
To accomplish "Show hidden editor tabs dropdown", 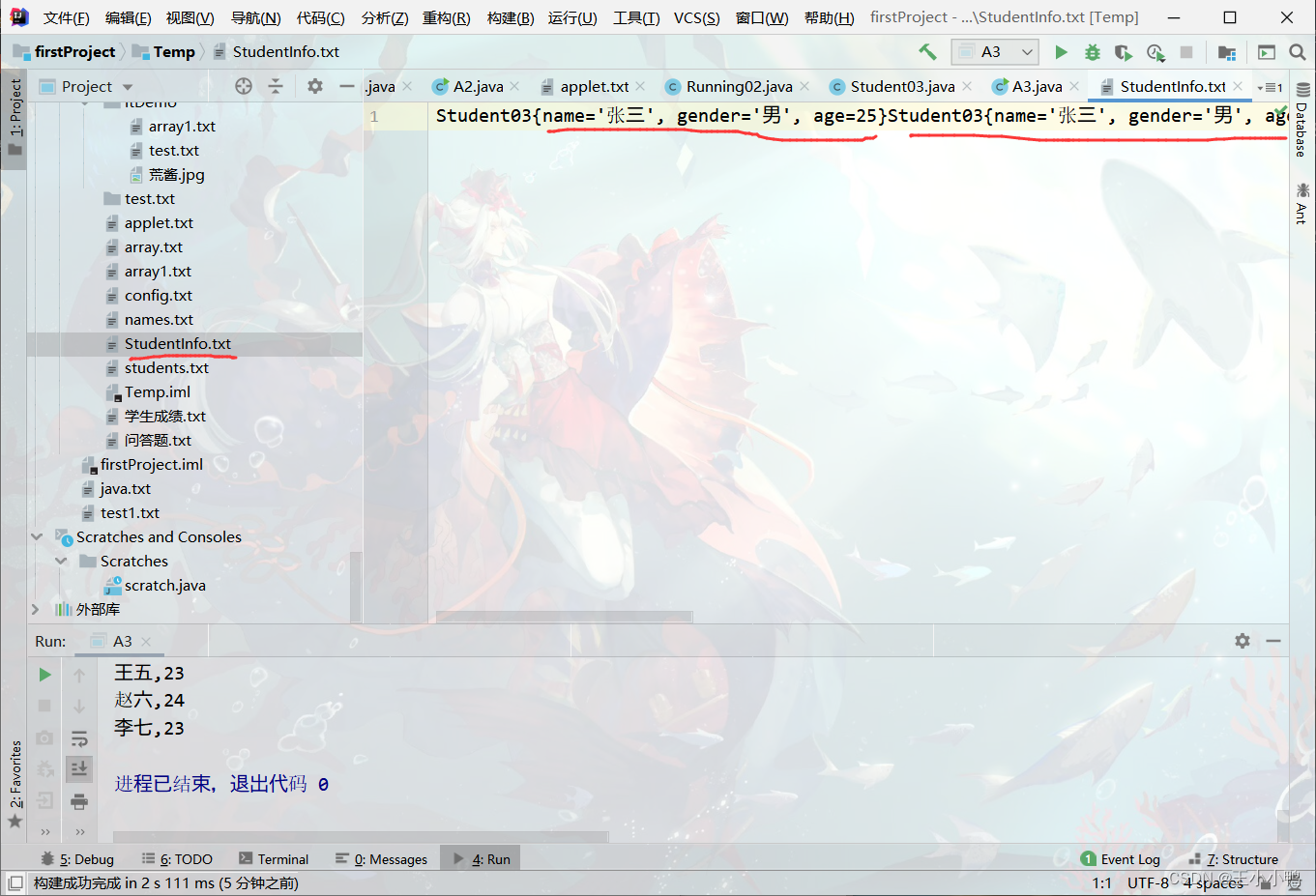I will coord(1271,87).
